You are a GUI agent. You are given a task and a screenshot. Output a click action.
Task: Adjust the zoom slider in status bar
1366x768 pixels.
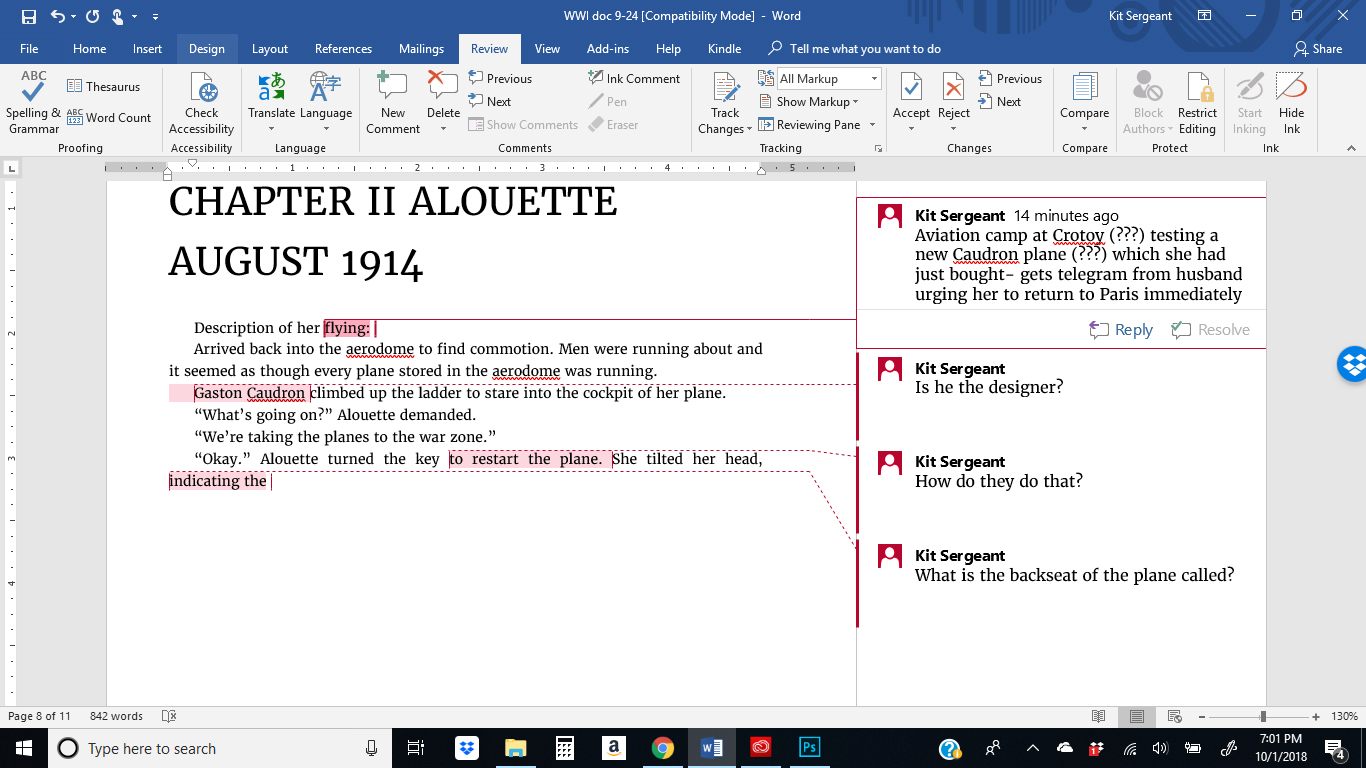click(x=1263, y=716)
